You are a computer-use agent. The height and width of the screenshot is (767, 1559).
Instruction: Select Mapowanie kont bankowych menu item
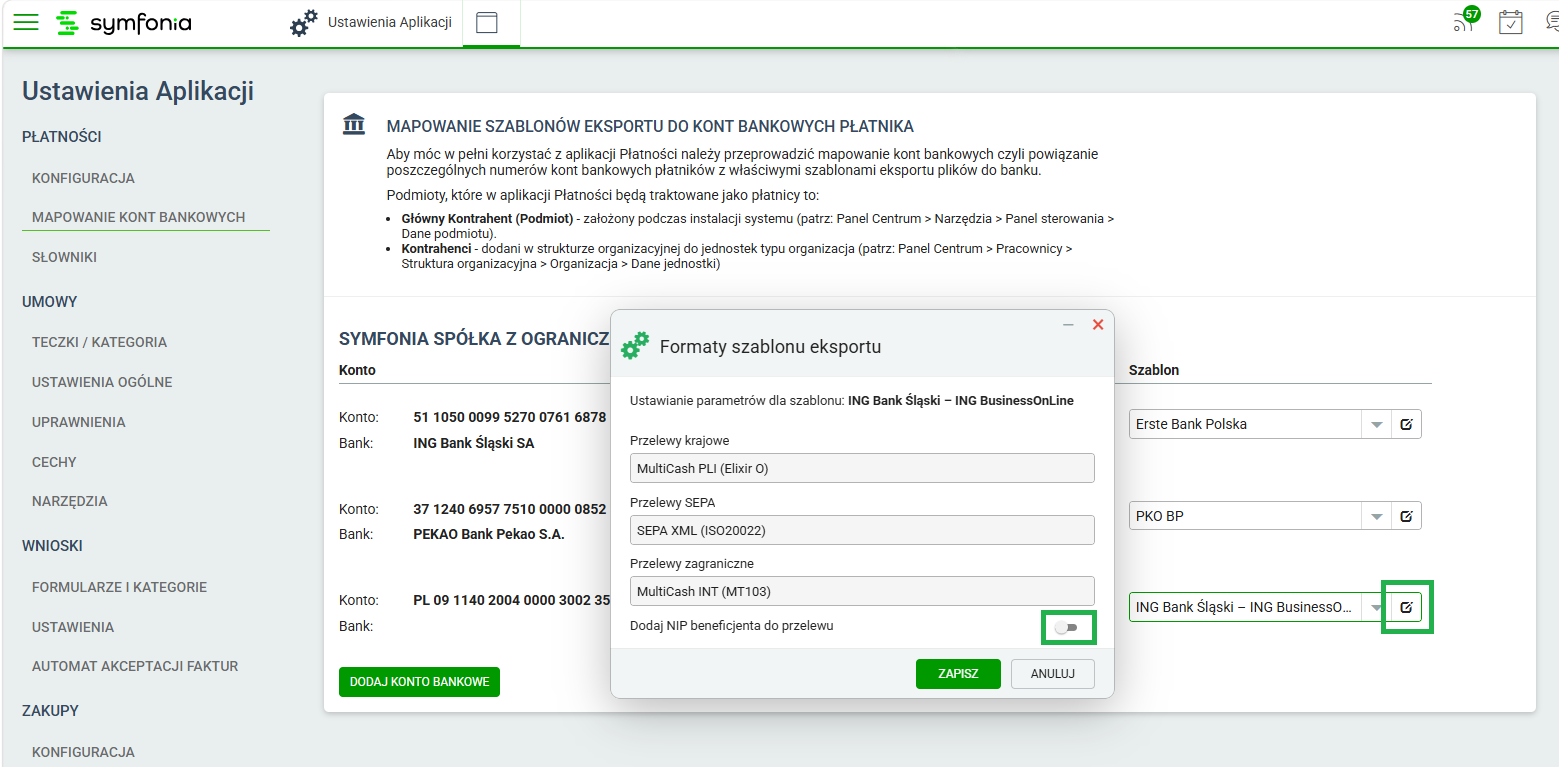(x=138, y=217)
